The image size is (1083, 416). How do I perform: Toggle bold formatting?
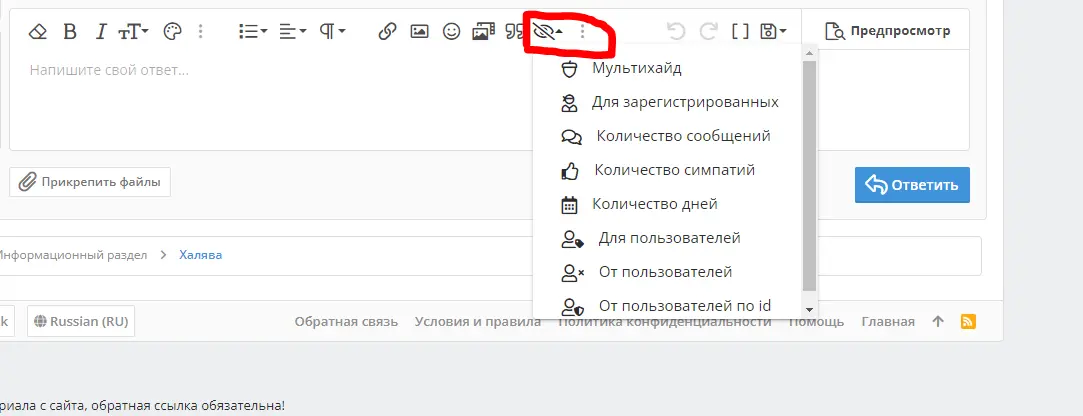(70, 31)
